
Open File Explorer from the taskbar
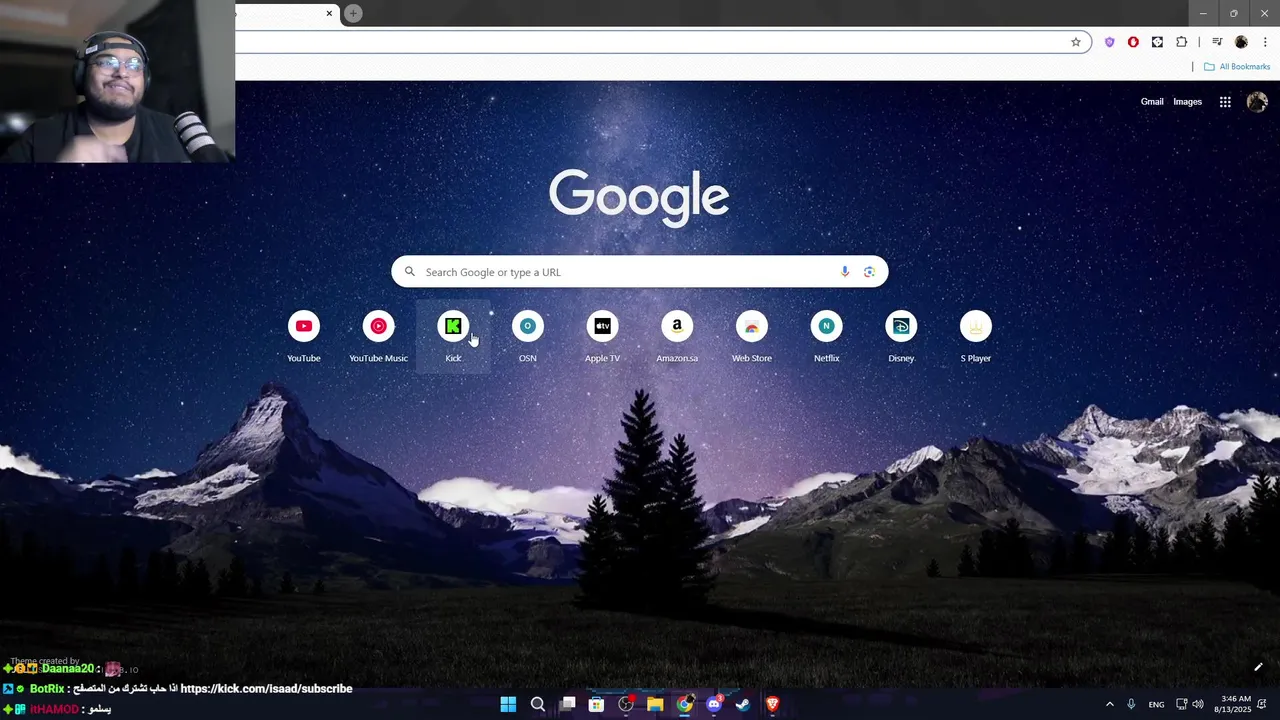[655, 704]
